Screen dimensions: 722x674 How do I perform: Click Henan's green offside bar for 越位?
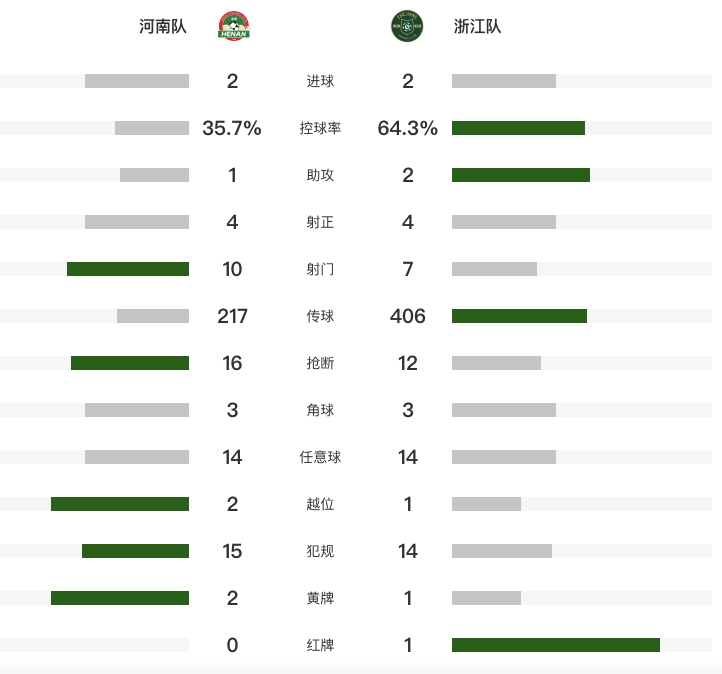[120, 504]
